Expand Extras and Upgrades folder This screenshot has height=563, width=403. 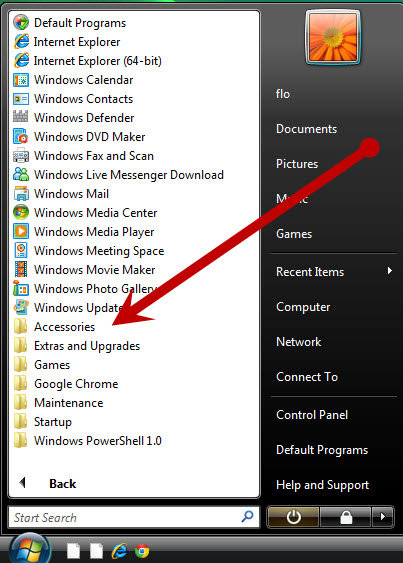coord(77,346)
